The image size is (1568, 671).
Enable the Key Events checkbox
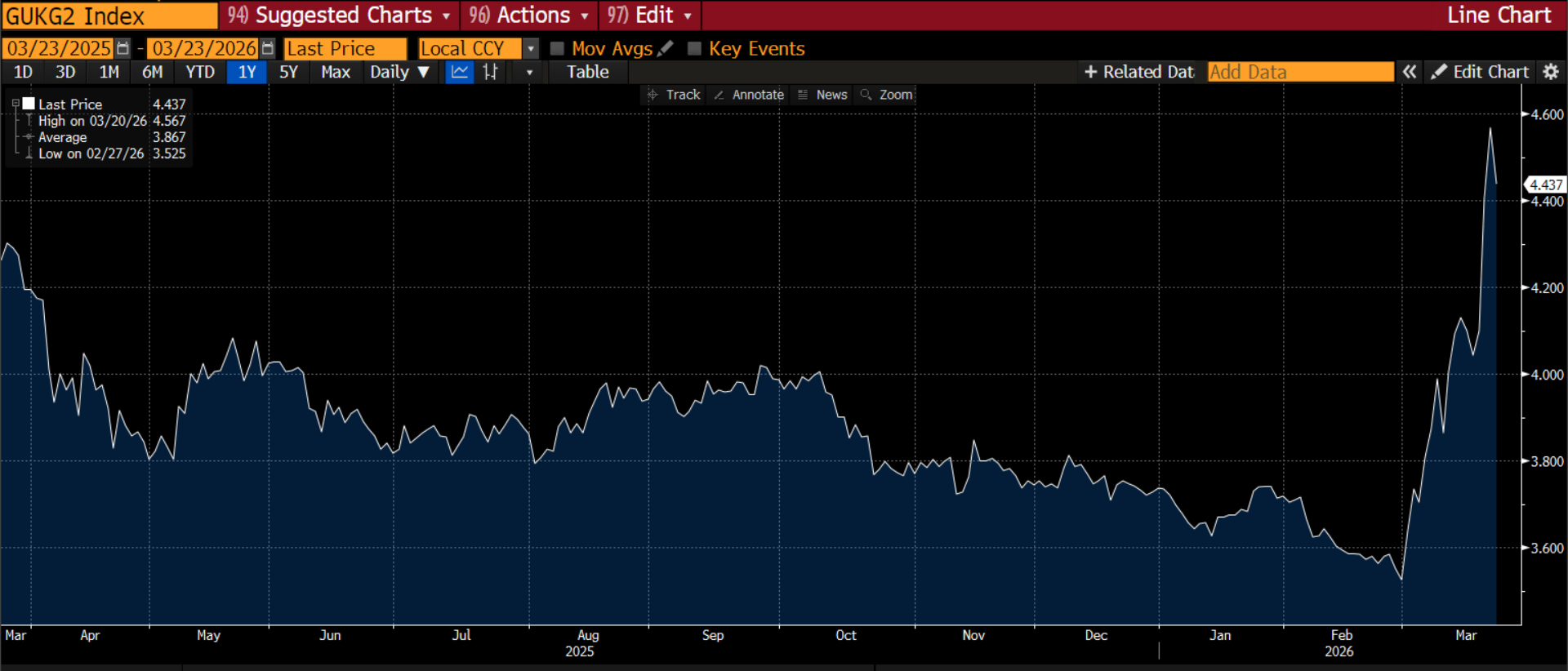pyautogui.click(x=695, y=49)
